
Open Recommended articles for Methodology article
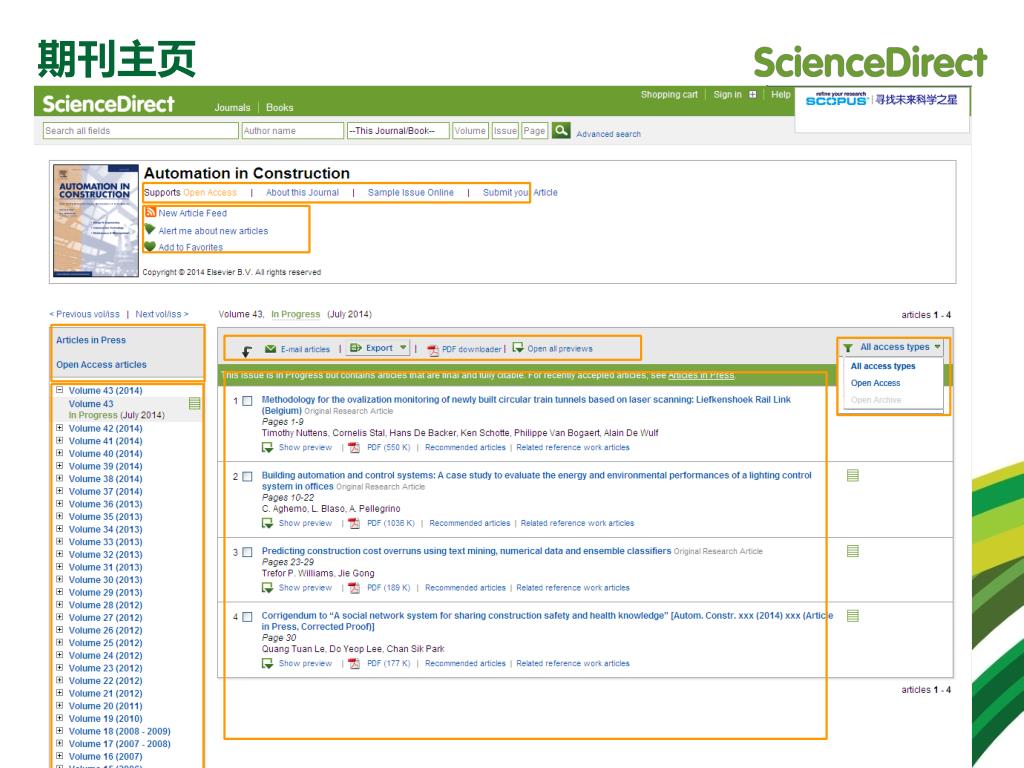coord(465,447)
